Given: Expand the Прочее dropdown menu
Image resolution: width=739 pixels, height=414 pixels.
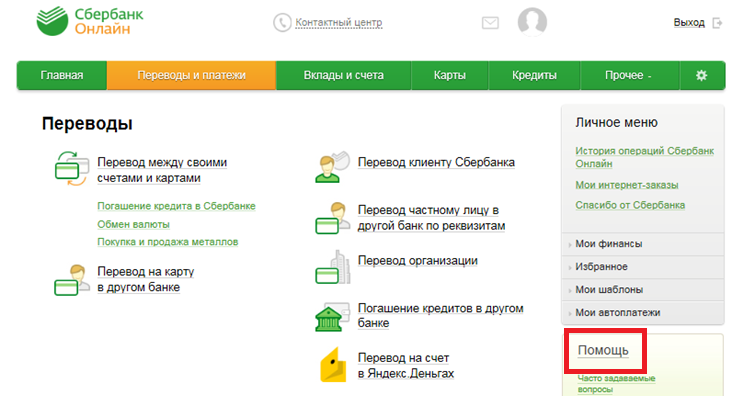Looking at the screenshot, I should 630,75.
